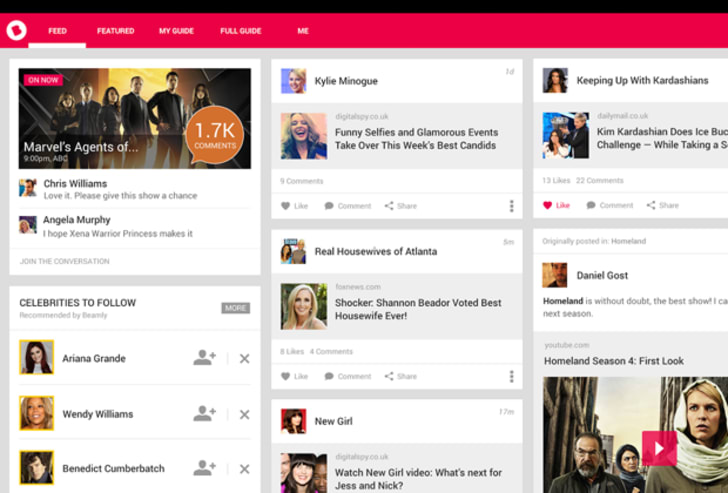Viewport: 728px width, 493px height.
Task: Click Keeping Up With Kardashians avatar
Action: click(555, 80)
